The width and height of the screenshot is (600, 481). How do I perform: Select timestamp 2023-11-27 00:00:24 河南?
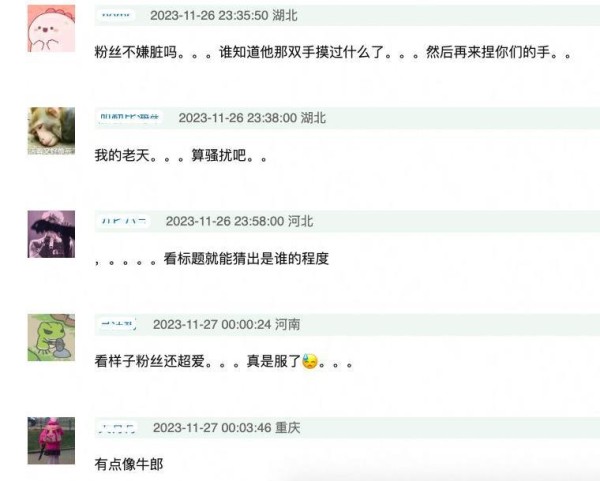[227, 324]
